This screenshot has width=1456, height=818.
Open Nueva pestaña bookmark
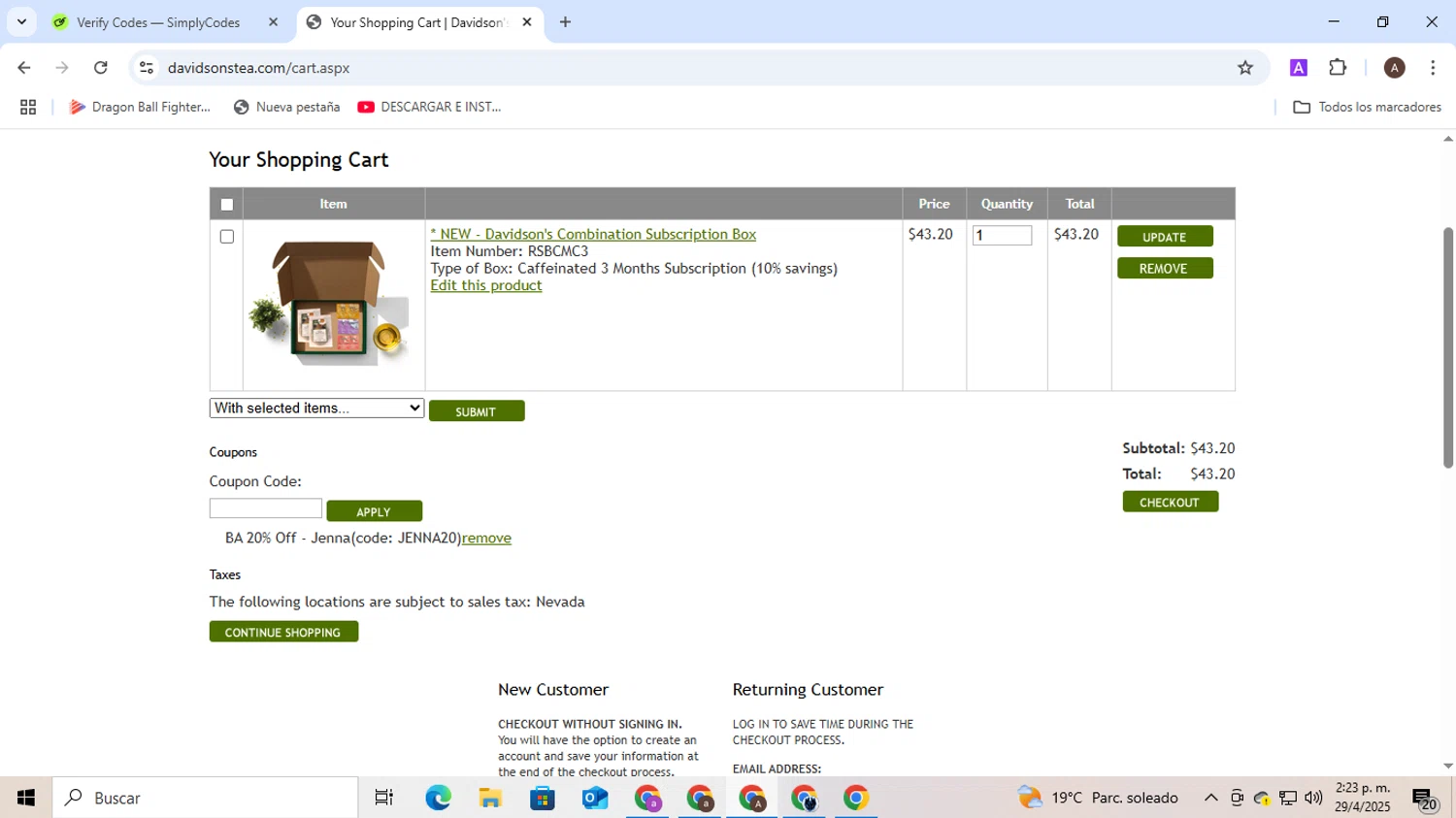pyautogui.click(x=287, y=107)
